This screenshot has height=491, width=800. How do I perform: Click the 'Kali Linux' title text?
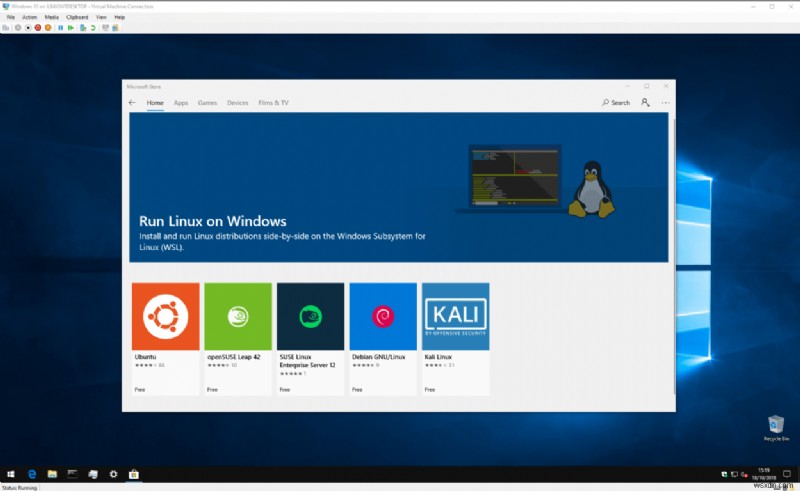point(438,357)
